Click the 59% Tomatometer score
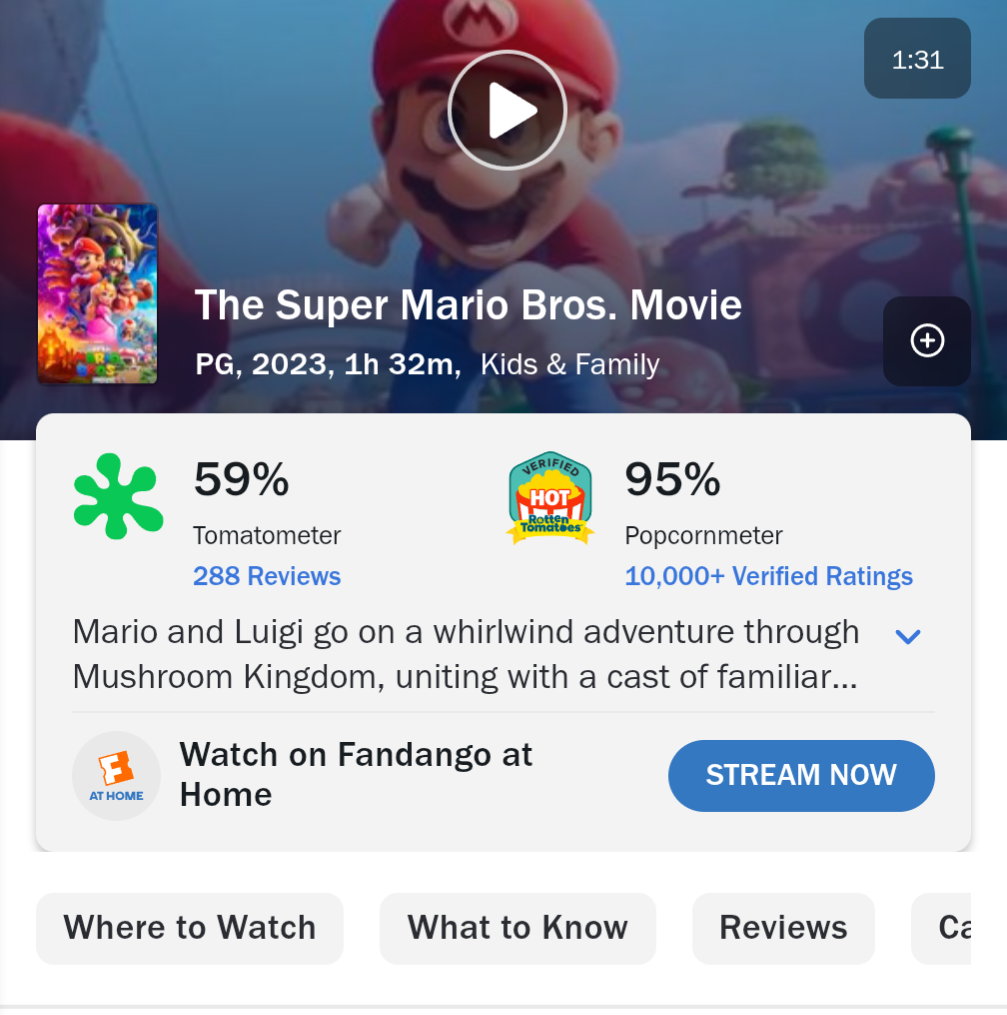The image size is (1007, 1015). coord(241,480)
